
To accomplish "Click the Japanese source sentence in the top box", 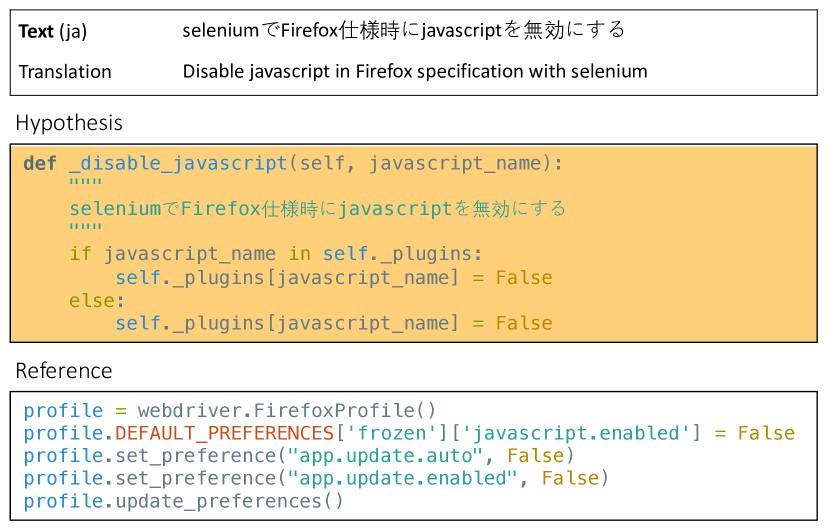I will 403,31.
